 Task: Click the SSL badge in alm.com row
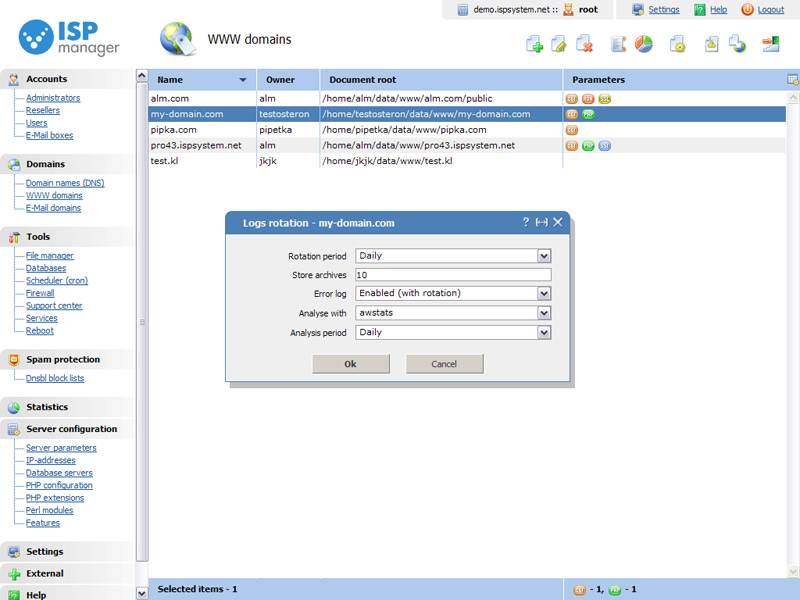click(x=605, y=99)
